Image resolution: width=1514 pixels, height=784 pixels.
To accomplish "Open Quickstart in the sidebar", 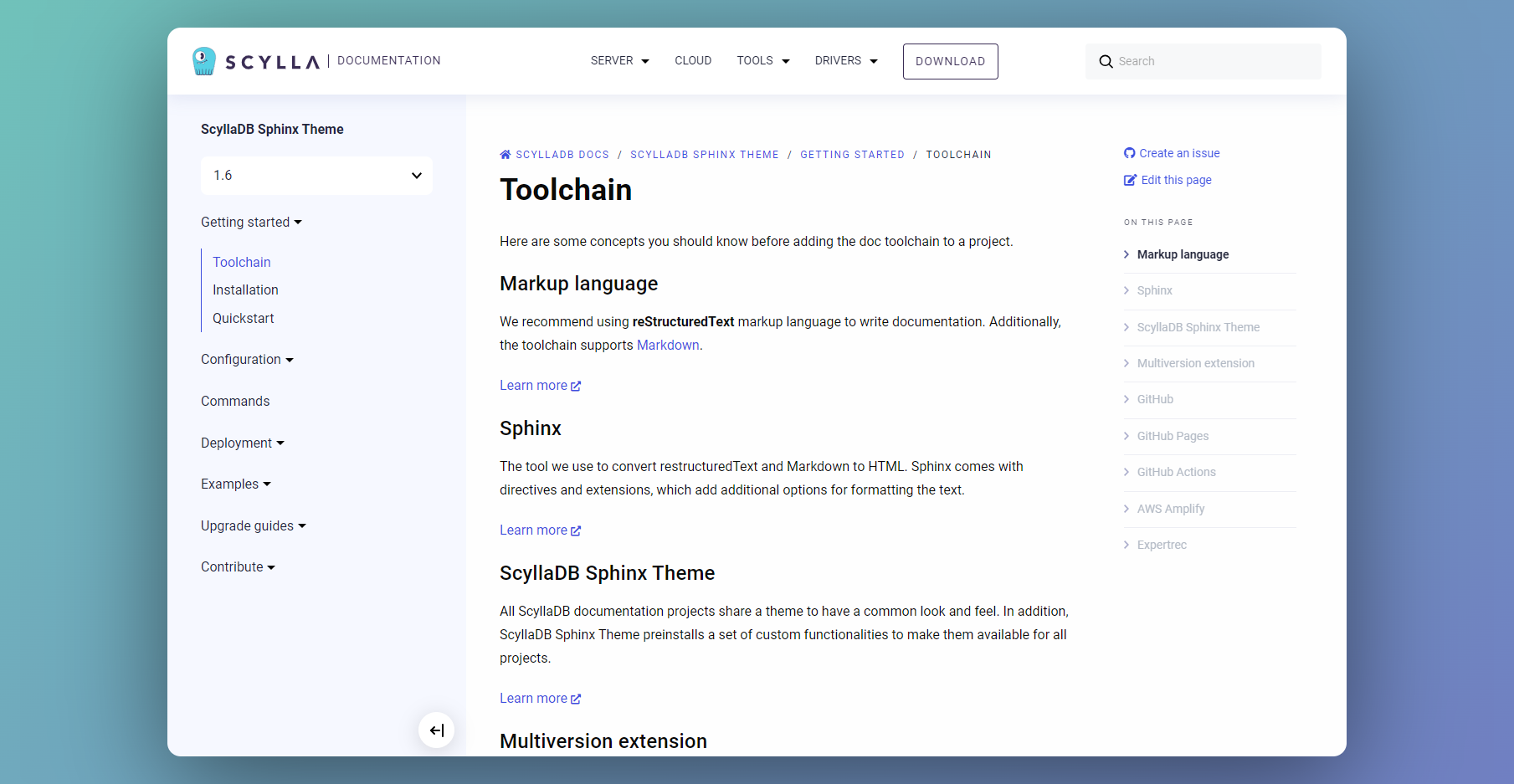I will [x=244, y=318].
